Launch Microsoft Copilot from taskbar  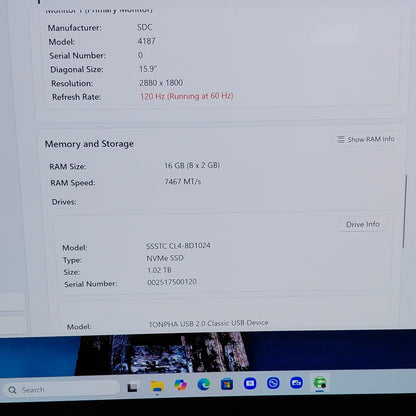(180, 385)
